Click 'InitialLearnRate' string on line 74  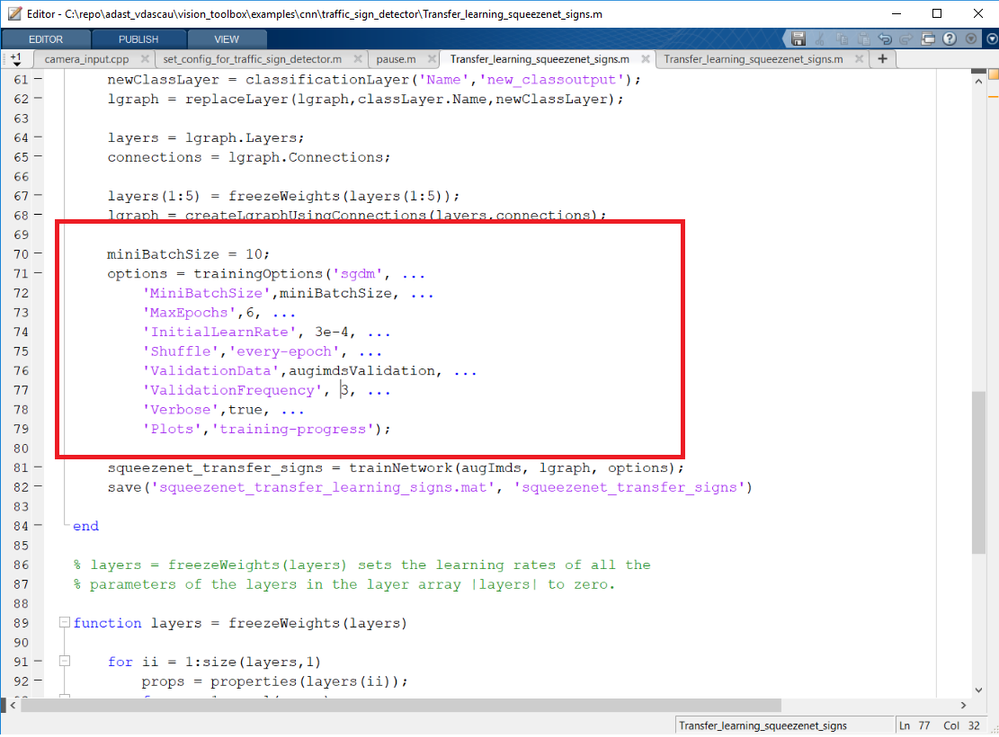click(219, 332)
